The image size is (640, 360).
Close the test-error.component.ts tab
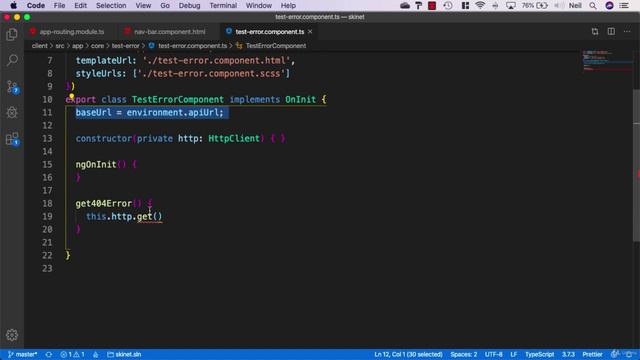point(310,31)
